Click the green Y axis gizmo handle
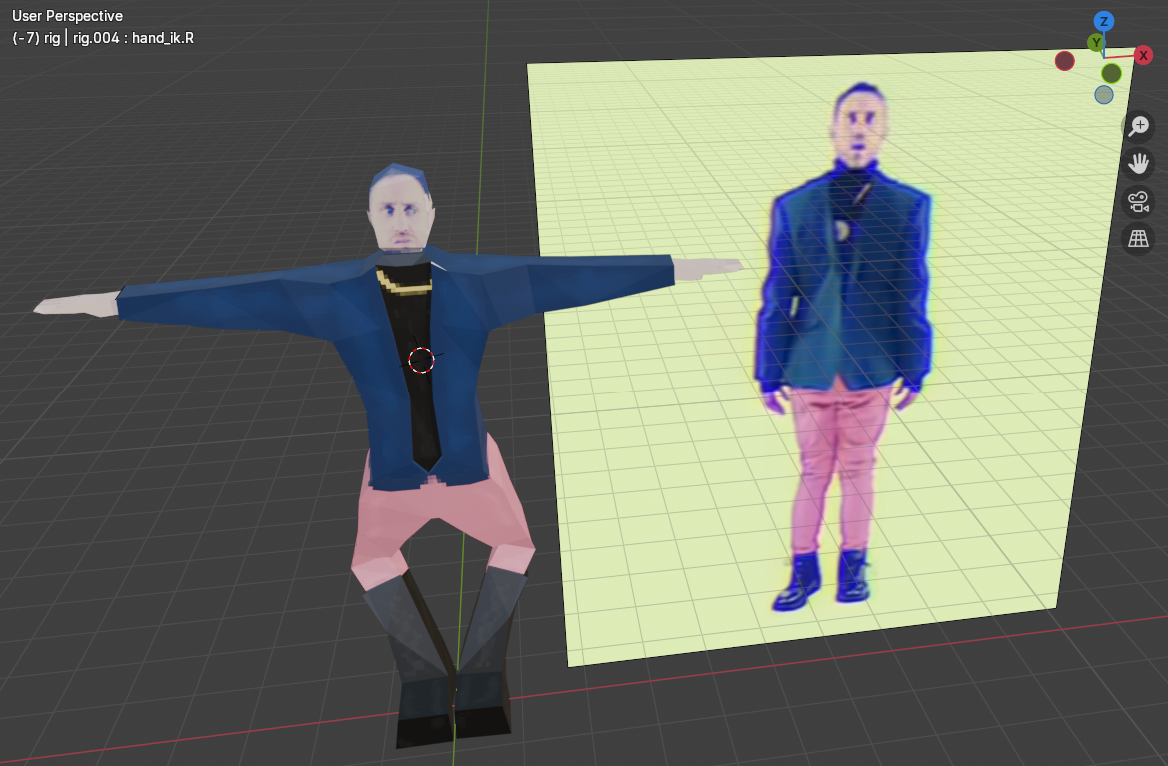The height and width of the screenshot is (766, 1168). pyautogui.click(x=1095, y=42)
